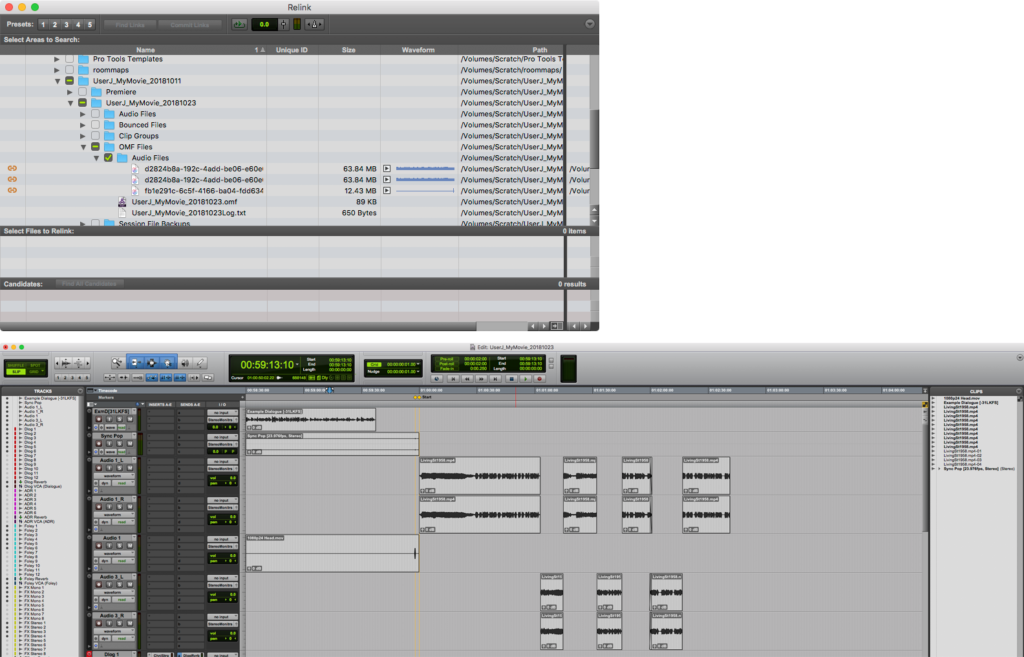This screenshot has height=657, width=1024.
Task: Play the waveform preview of first d2824b8a file
Action: [387, 168]
